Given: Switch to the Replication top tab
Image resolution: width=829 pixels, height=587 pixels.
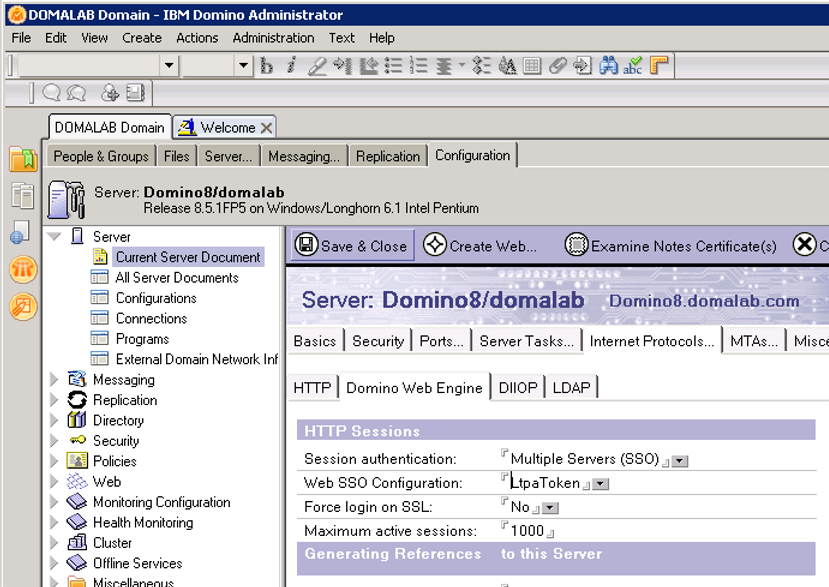Looking at the screenshot, I should (388, 157).
